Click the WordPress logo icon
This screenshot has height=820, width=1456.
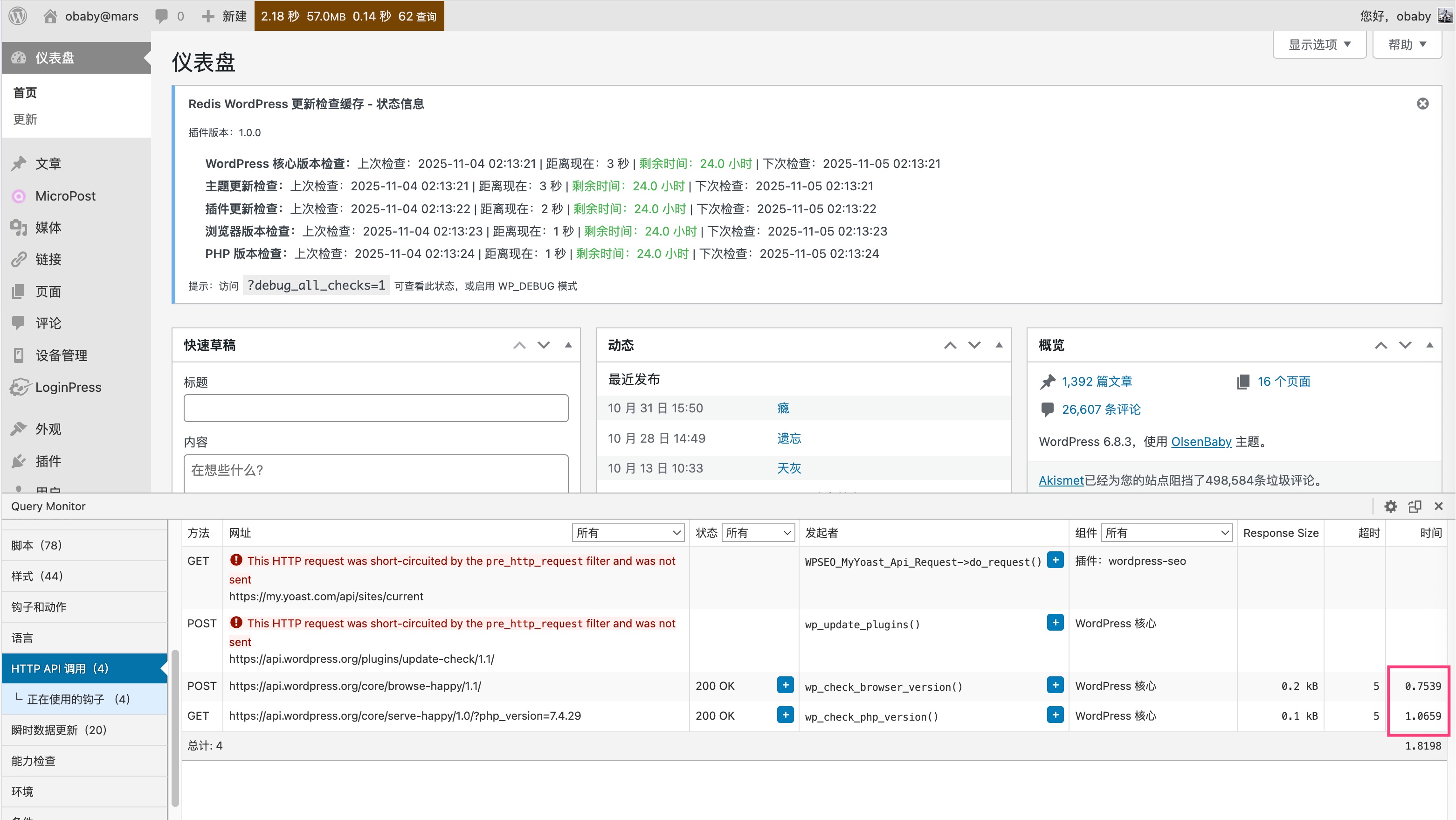click(x=18, y=16)
